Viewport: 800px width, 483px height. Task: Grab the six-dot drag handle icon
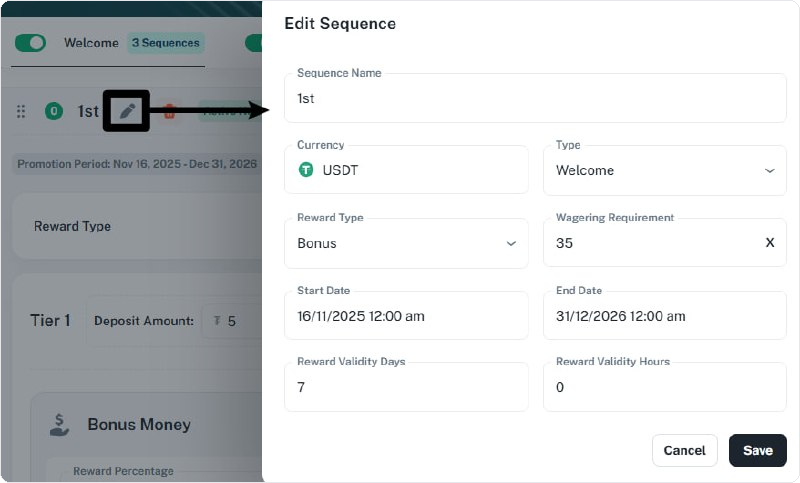21,111
